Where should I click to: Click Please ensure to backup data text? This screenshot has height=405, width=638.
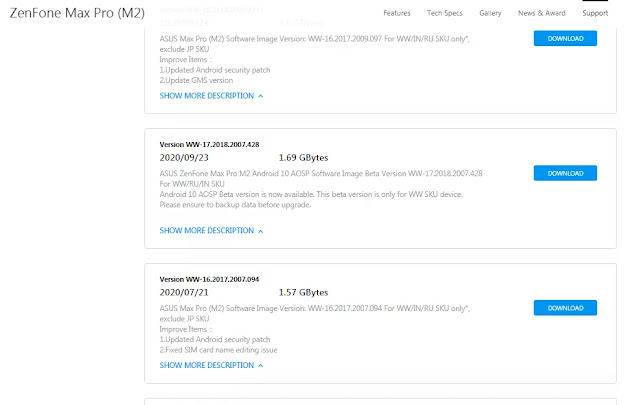pyautogui.click(x=235, y=205)
